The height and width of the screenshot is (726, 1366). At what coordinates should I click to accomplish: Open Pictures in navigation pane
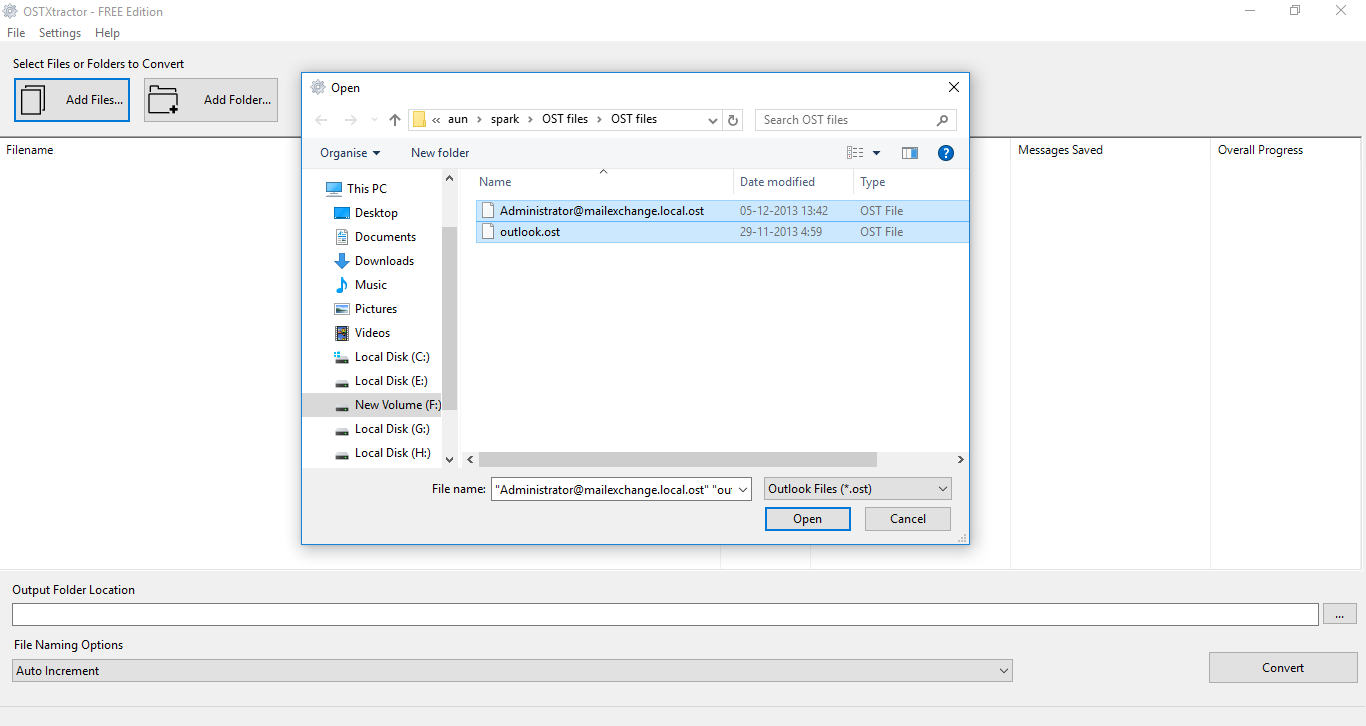coord(376,309)
